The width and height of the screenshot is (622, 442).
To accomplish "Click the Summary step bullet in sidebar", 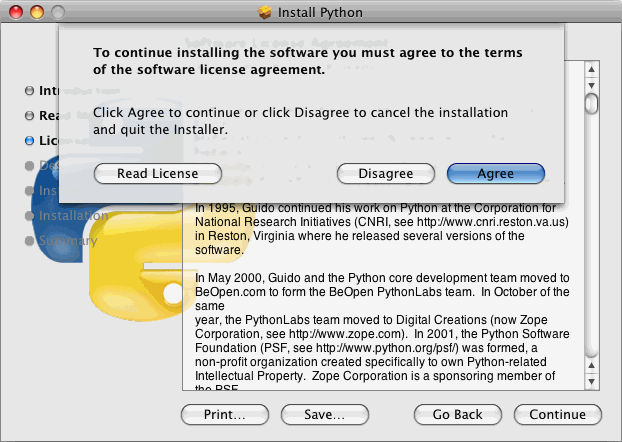I will click(29, 241).
